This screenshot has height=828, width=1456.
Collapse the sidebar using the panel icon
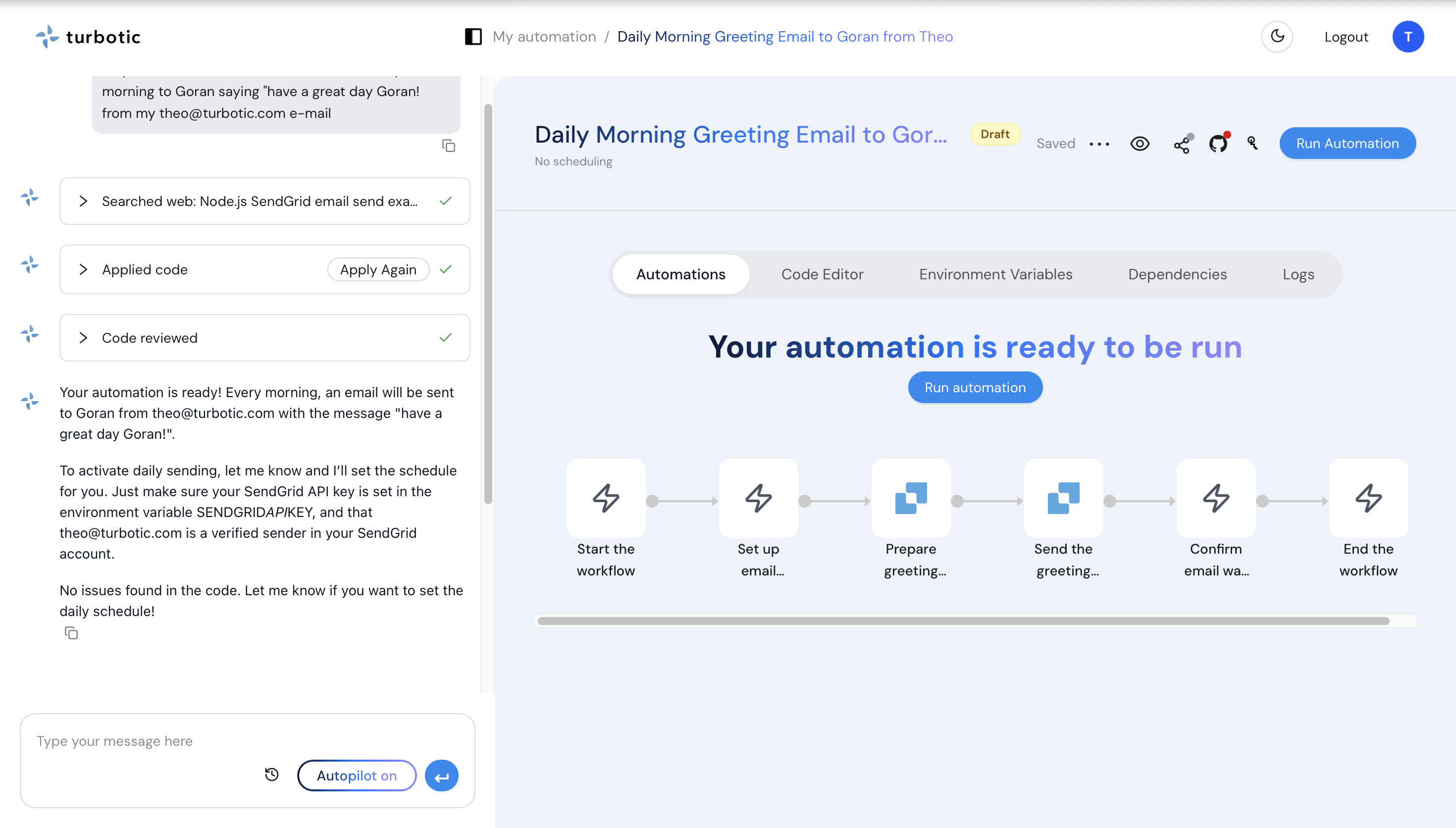point(472,36)
